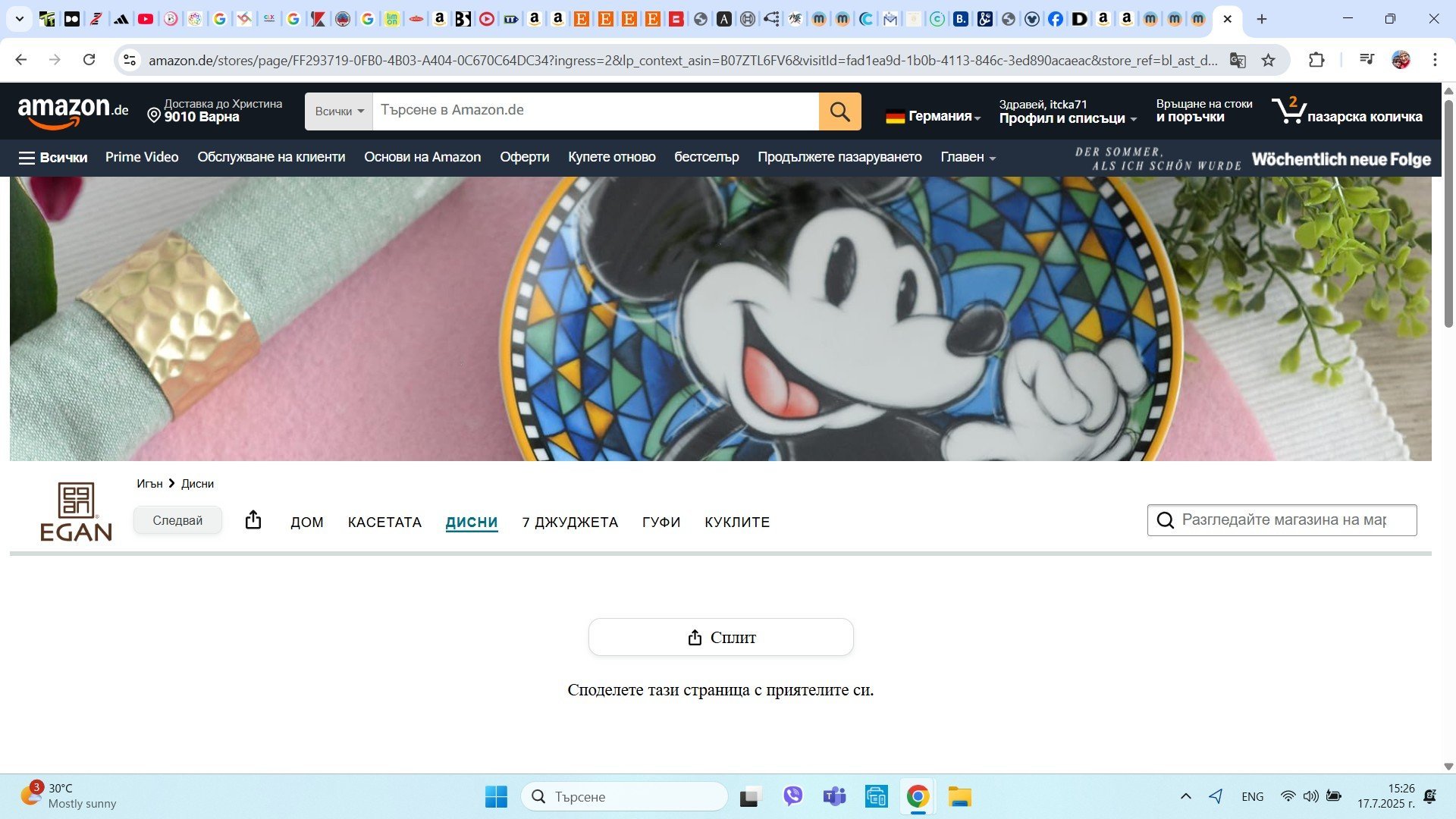The width and height of the screenshot is (1456, 819).
Task: Bookmark this page with the star icon
Action: [1268, 60]
